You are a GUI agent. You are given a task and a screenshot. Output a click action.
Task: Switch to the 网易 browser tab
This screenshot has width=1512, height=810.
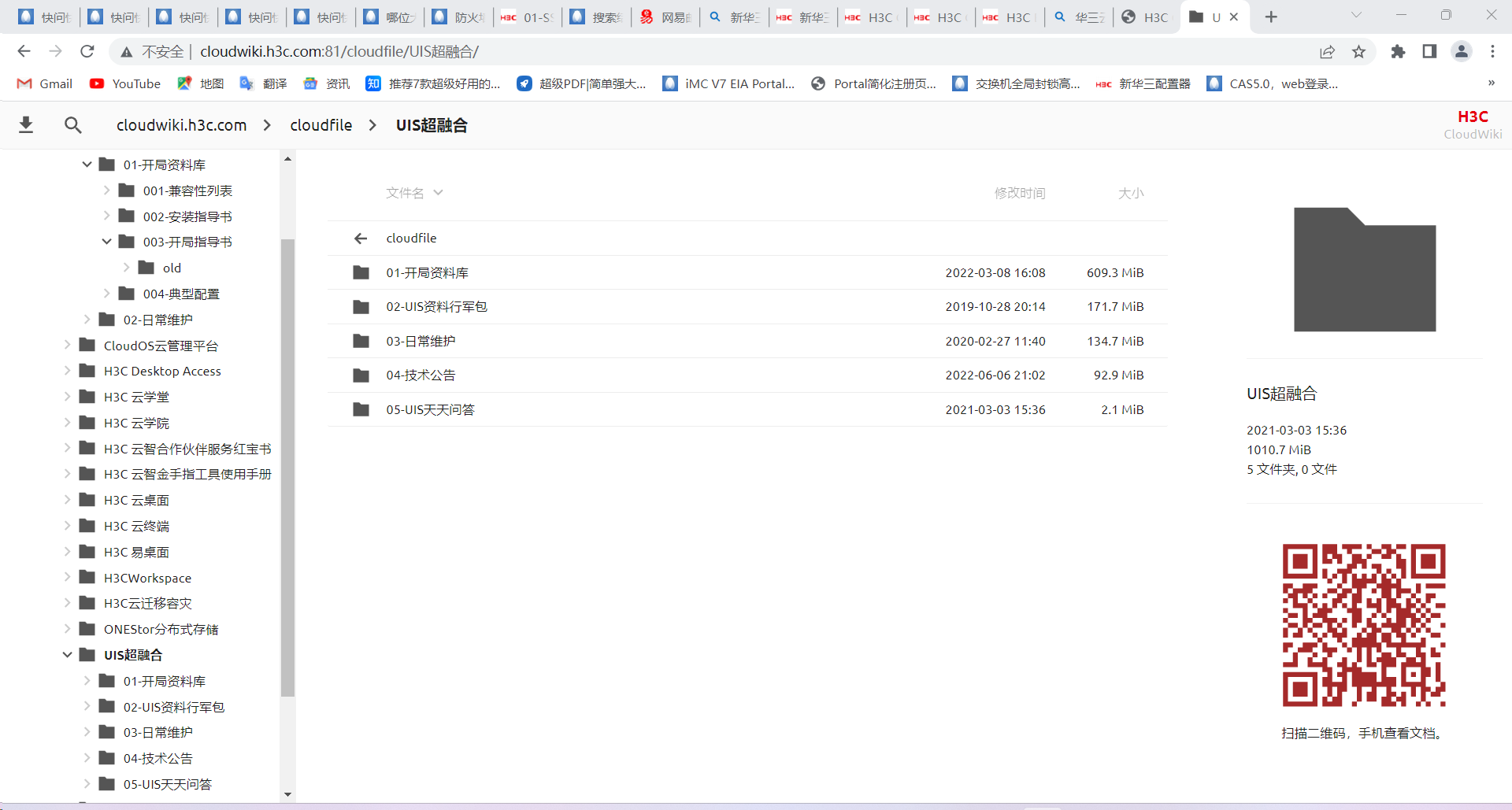[665, 17]
